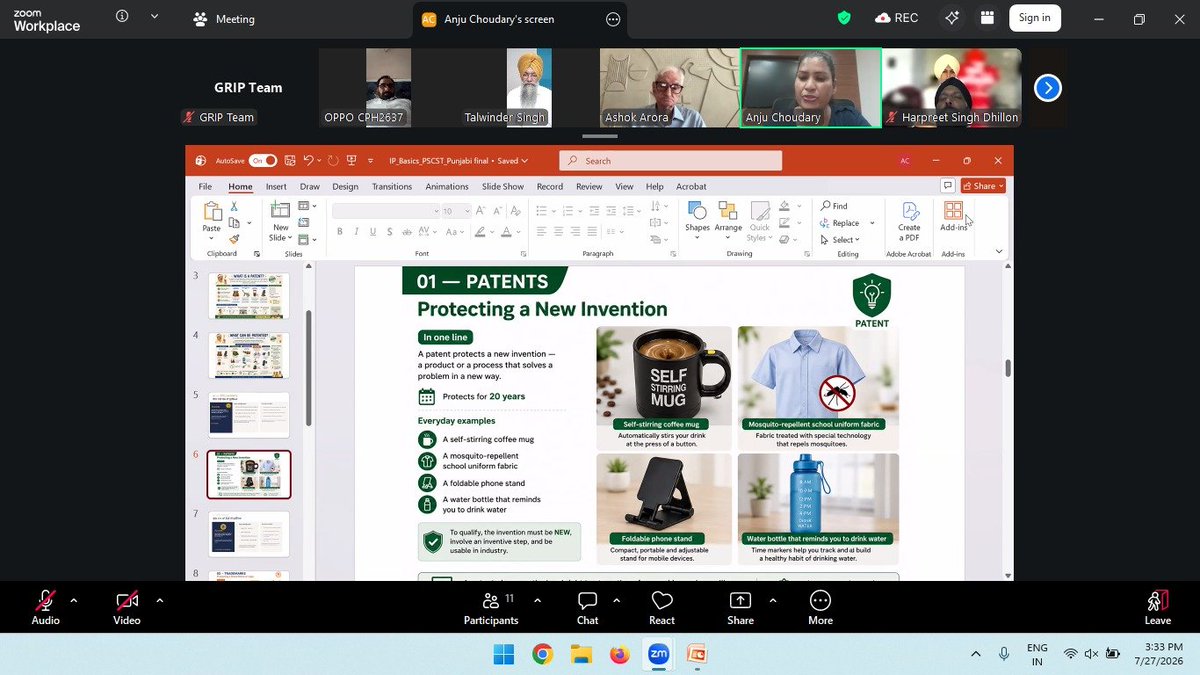The height and width of the screenshot is (675, 1200).
Task: Select slide 4 thumbnail
Action: click(x=248, y=355)
